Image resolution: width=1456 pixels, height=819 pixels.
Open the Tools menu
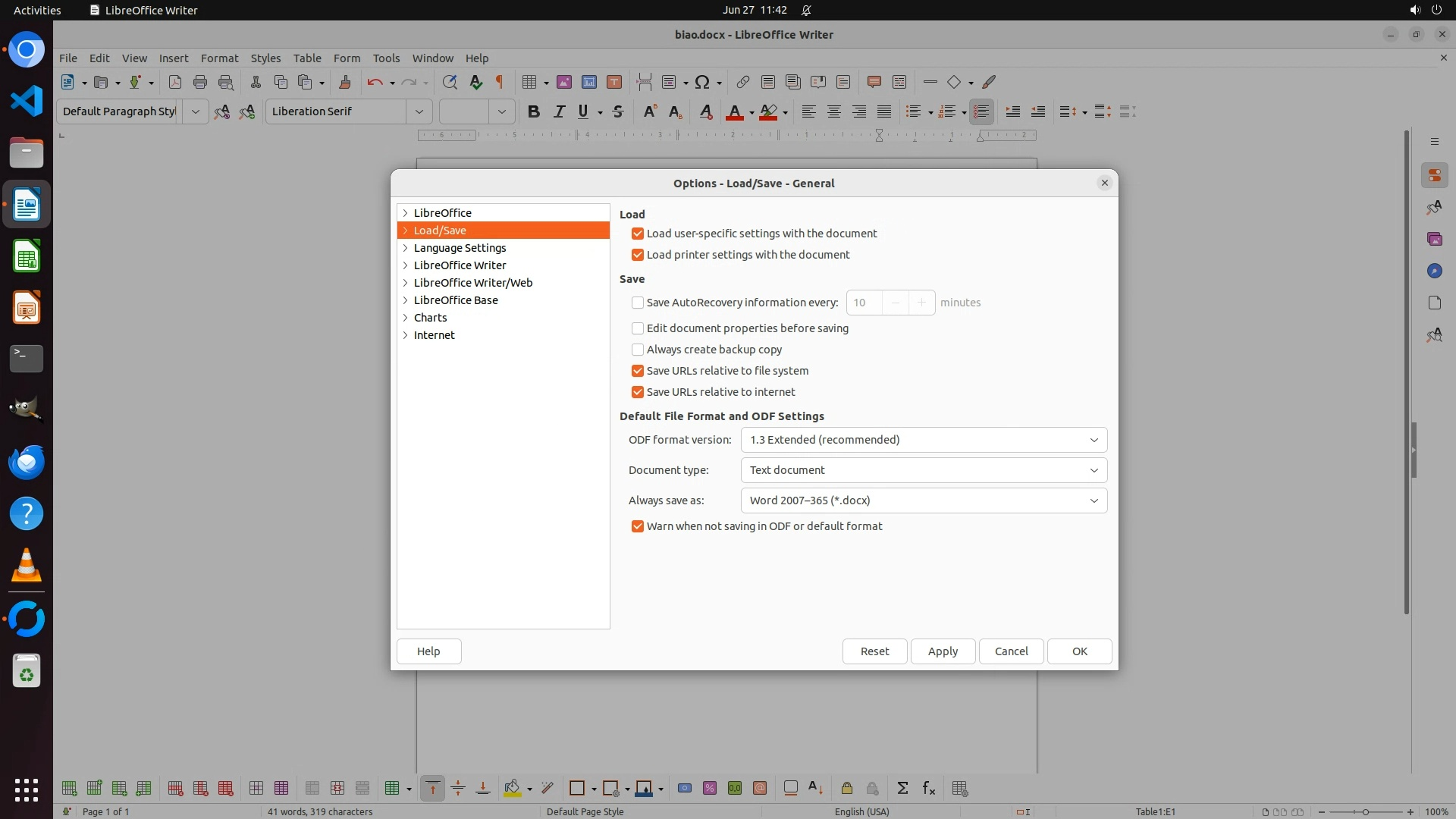pyautogui.click(x=385, y=58)
